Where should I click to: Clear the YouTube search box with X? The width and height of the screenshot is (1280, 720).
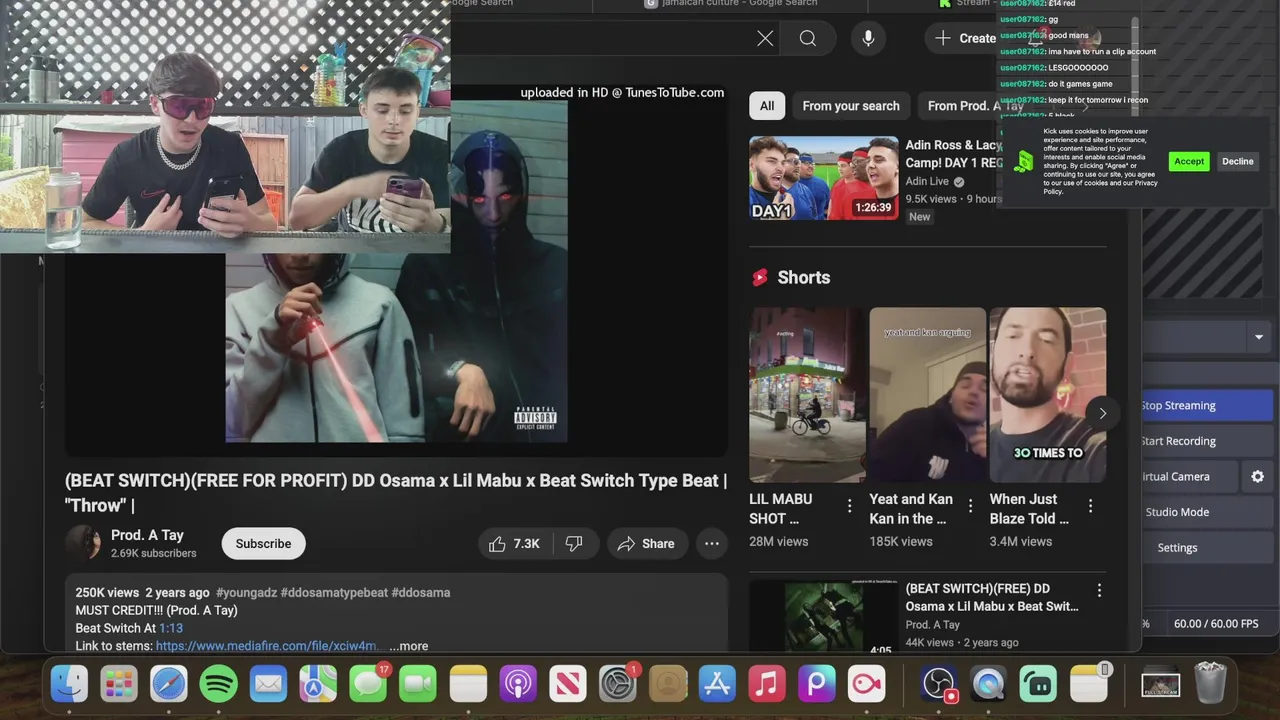click(x=765, y=38)
